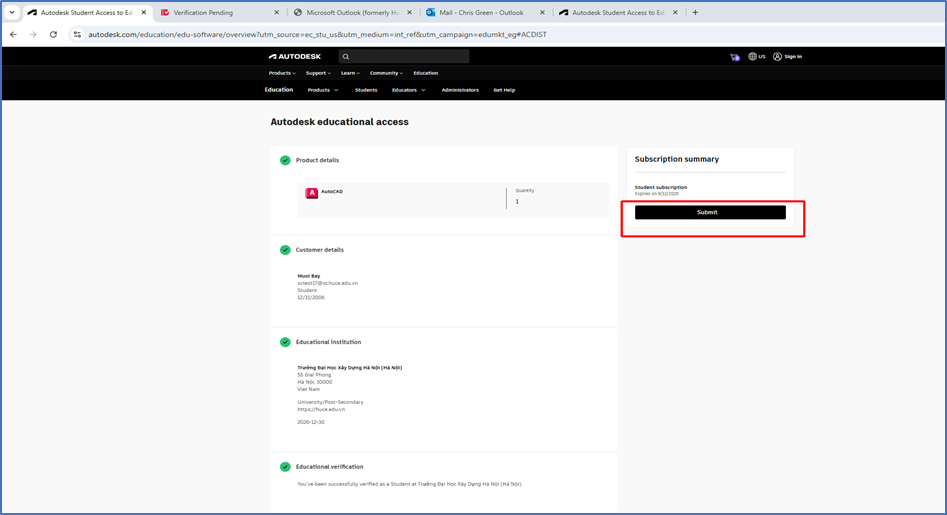This screenshot has height=515, width=947.
Task: Click site information icon in address bar
Action: click(77, 34)
